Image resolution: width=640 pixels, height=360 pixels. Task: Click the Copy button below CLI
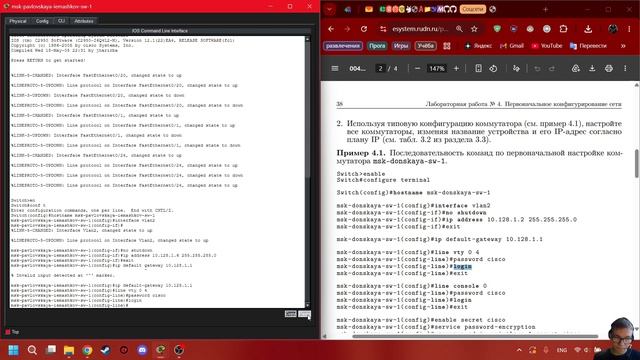point(291,313)
